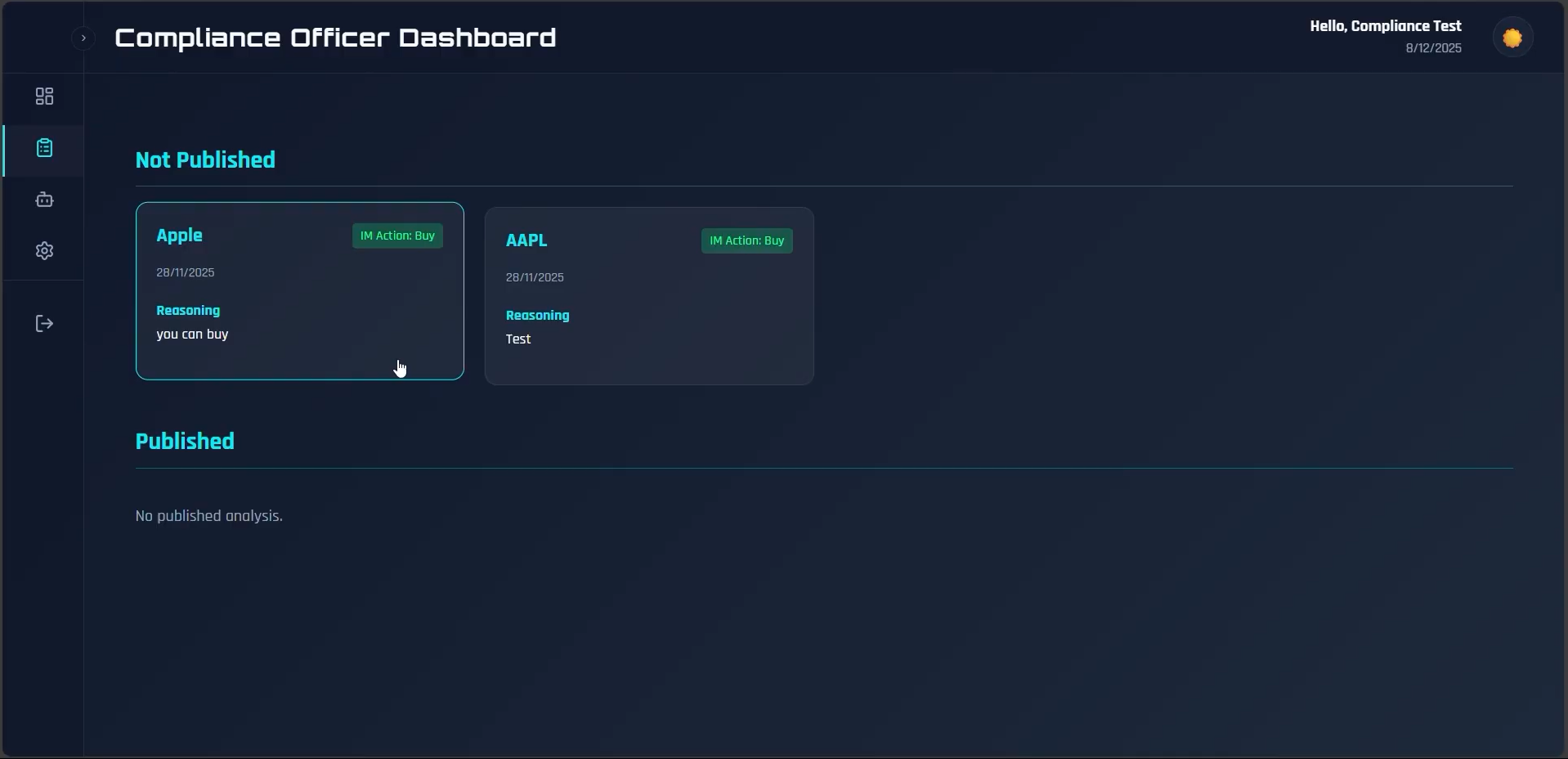Image resolution: width=1568 pixels, height=759 pixels.
Task: Click the 'Not Published' section heading
Action: [x=205, y=159]
